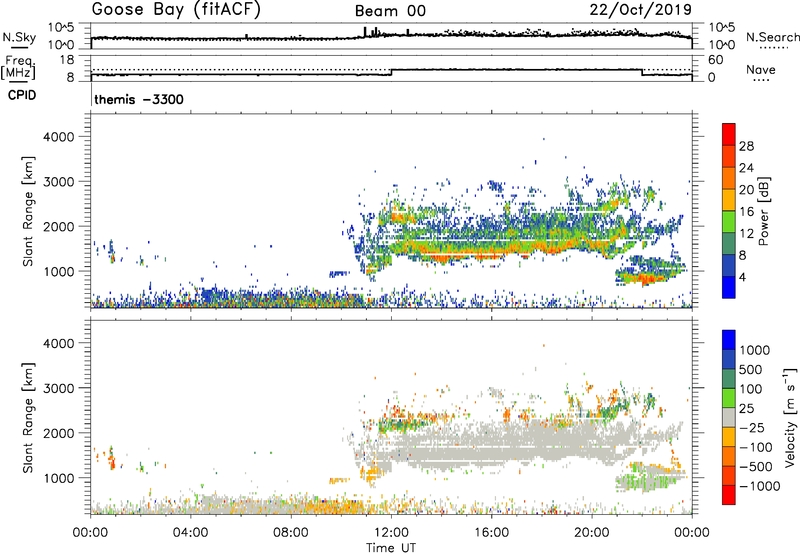Click the 'N.Sky' legend label
Viewport: 800px width, 554px height.
(x=19, y=37)
